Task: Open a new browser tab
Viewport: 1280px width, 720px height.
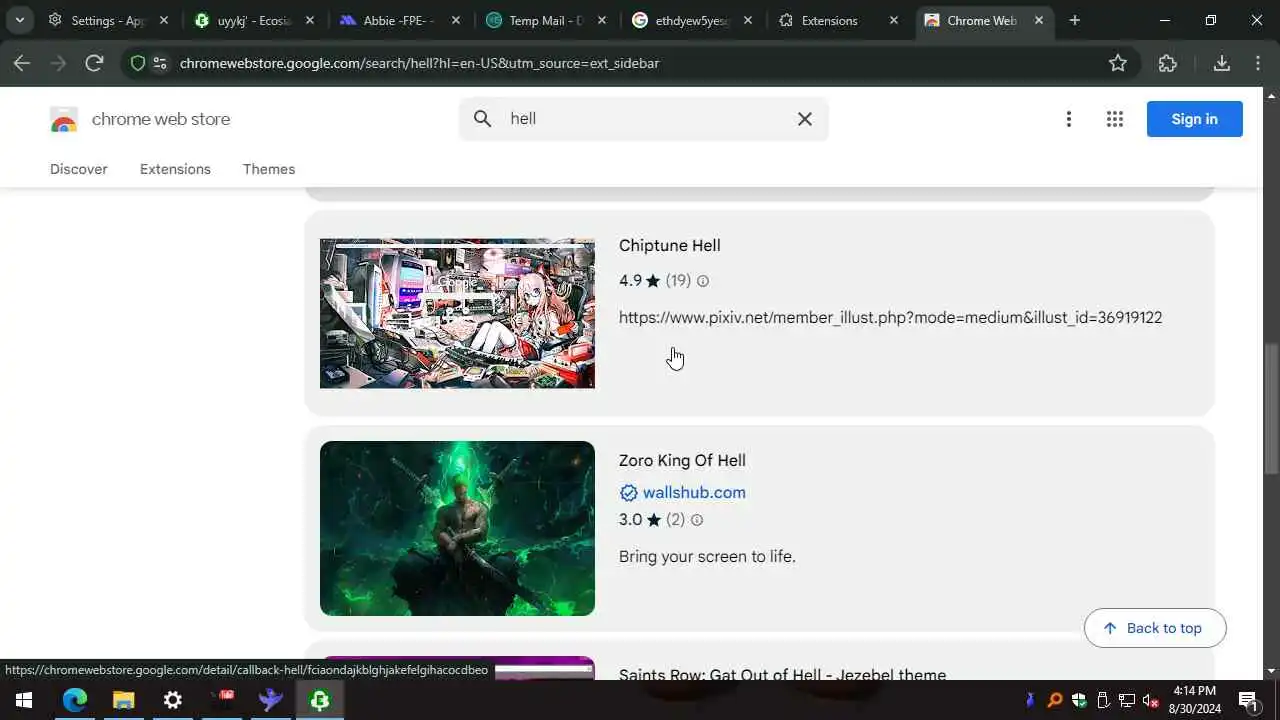Action: pyautogui.click(x=1075, y=20)
